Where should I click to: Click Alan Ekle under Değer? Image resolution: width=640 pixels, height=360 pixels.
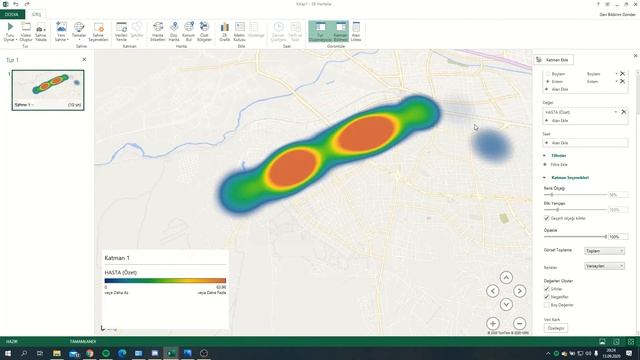[560, 121]
